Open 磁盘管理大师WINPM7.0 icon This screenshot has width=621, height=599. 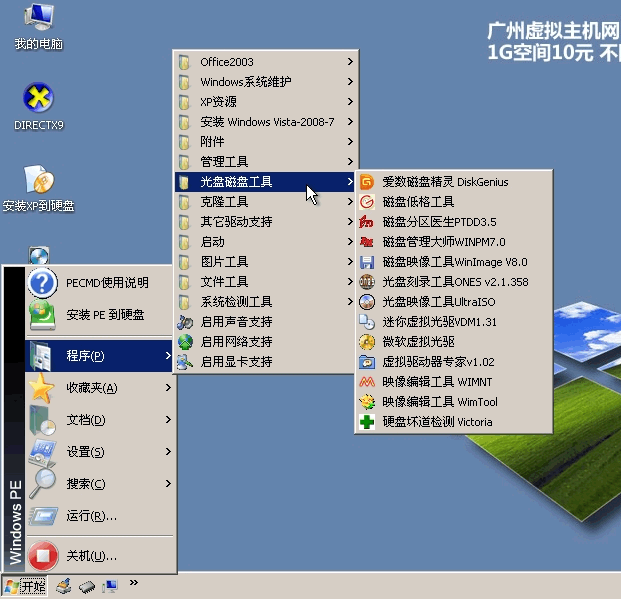tap(367, 242)
